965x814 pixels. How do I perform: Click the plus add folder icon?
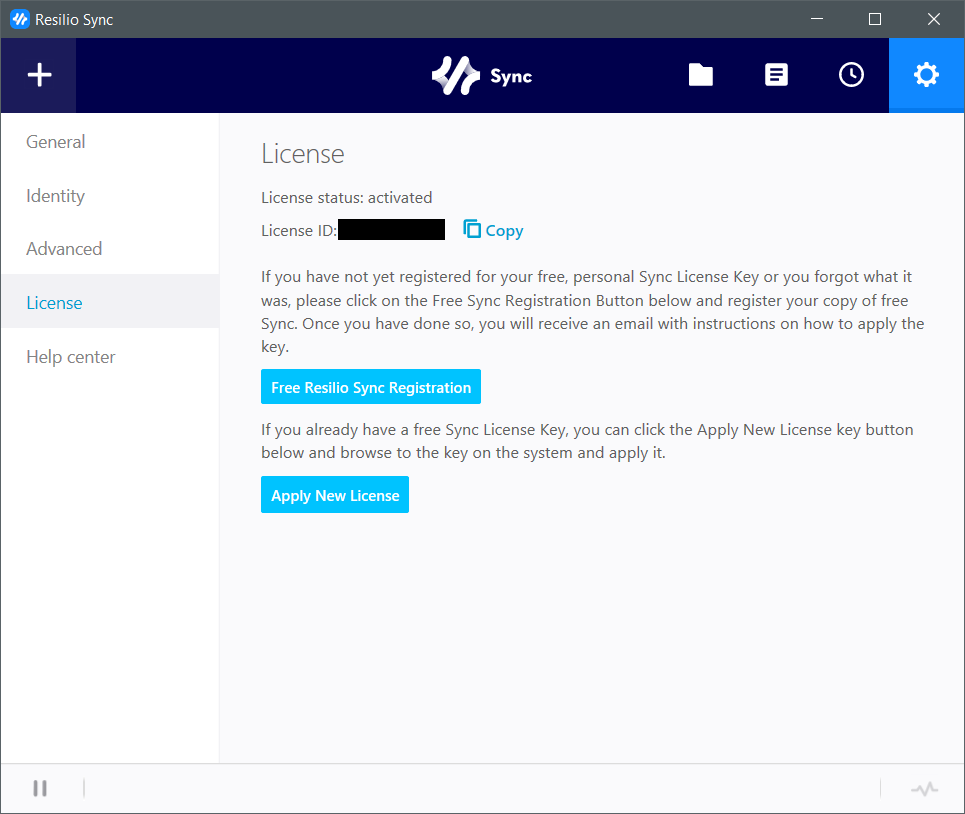coord(39,75)
